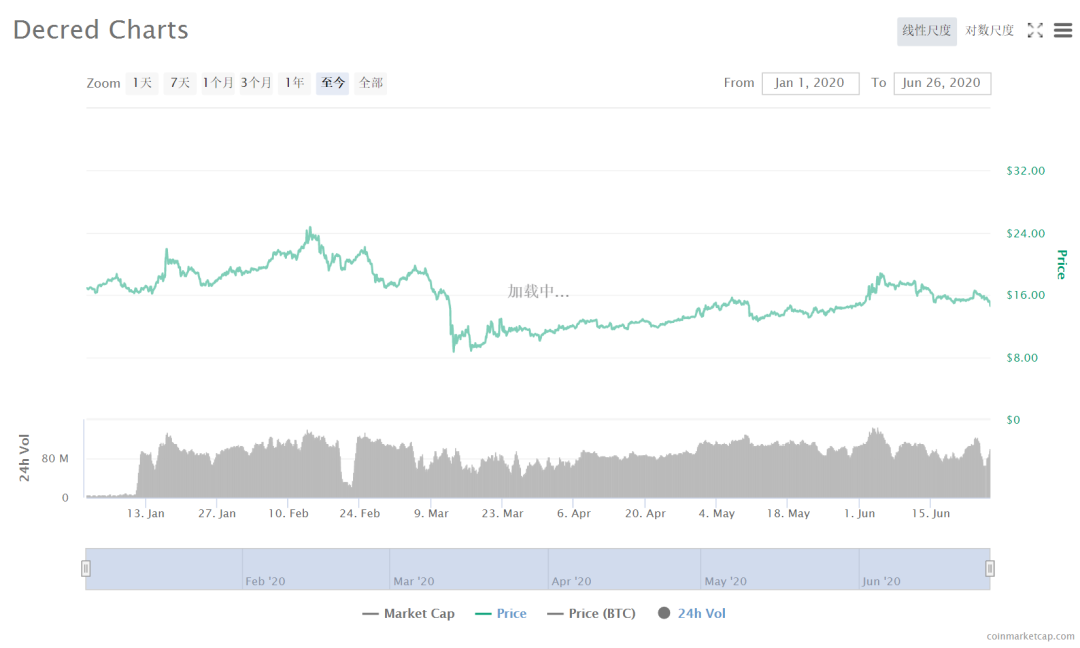The width and height of the screenshot is (1080, 648).
Task: Toggle 24h Vol series in legend
Action: pyautogui.click(x=692, y=614)
